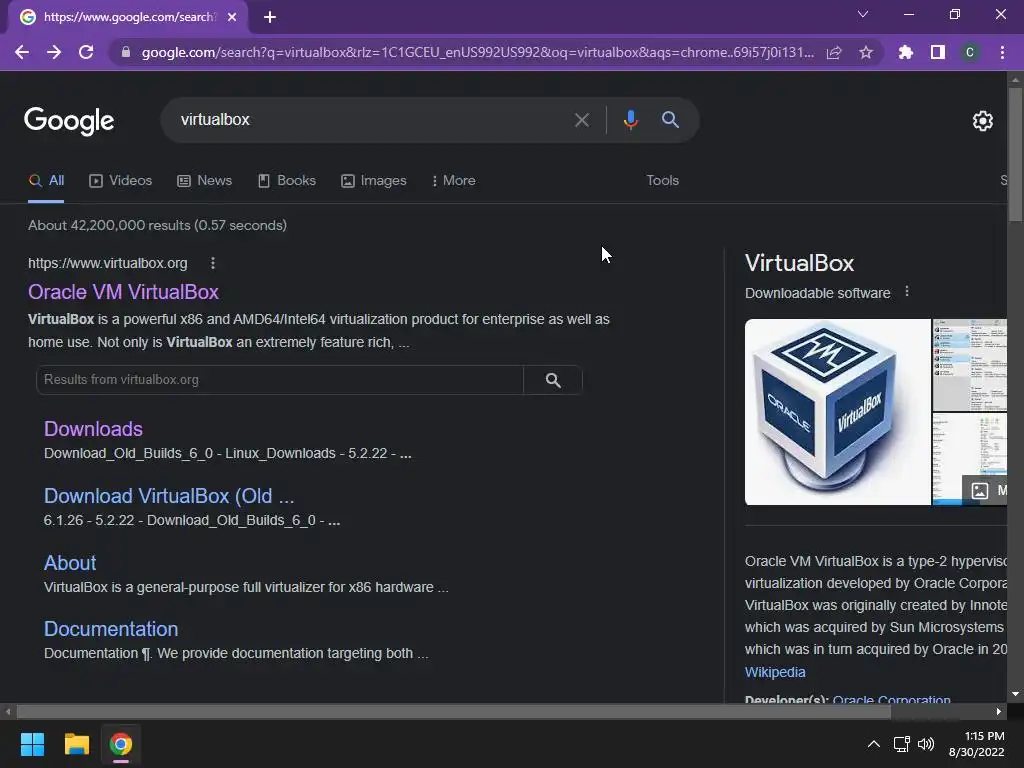Click the vertical scrollbar thumb
The image size is (1024, 768).
1015,155
